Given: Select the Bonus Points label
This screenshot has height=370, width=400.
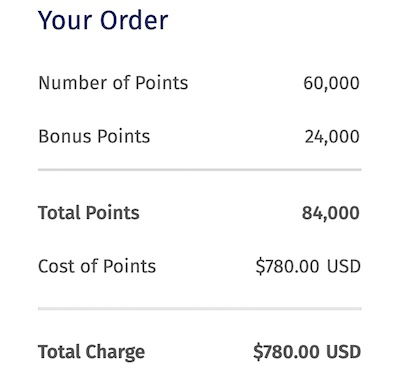Looking at the screenshot, I should point(94,136).
